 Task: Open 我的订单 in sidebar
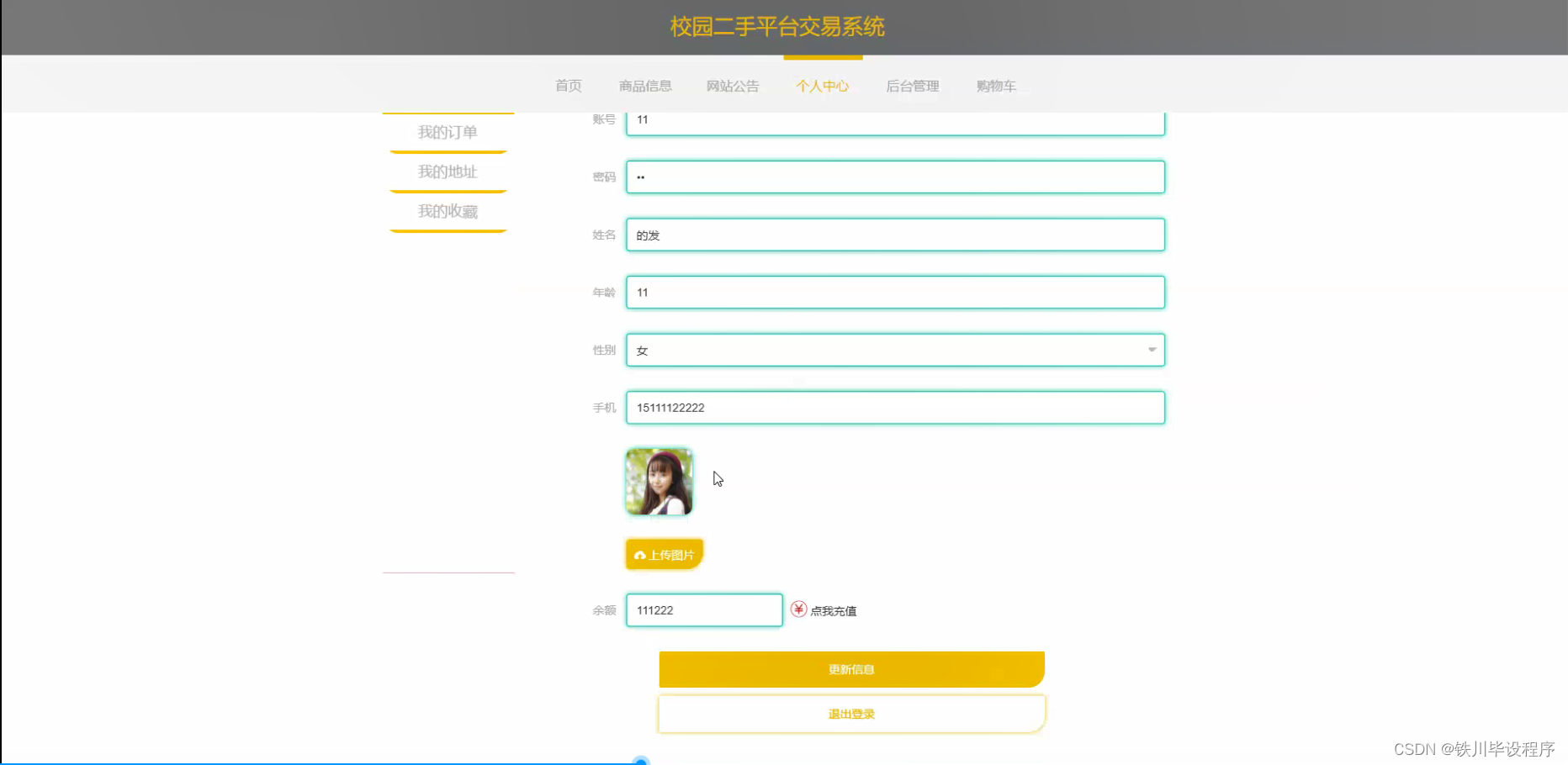pos(448,133)
